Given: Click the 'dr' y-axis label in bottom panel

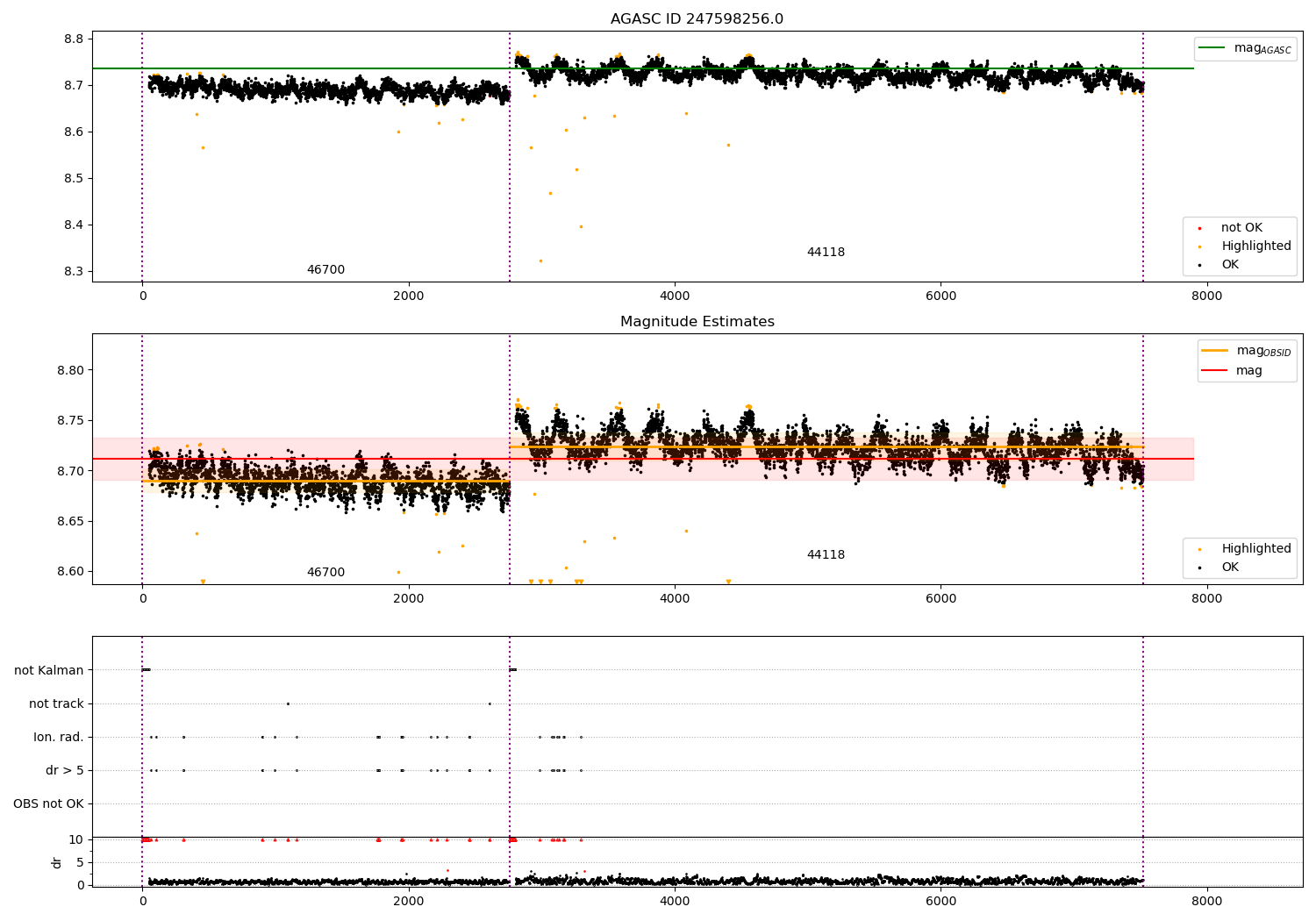Looking at the screenshot, I should coord(57,863).
